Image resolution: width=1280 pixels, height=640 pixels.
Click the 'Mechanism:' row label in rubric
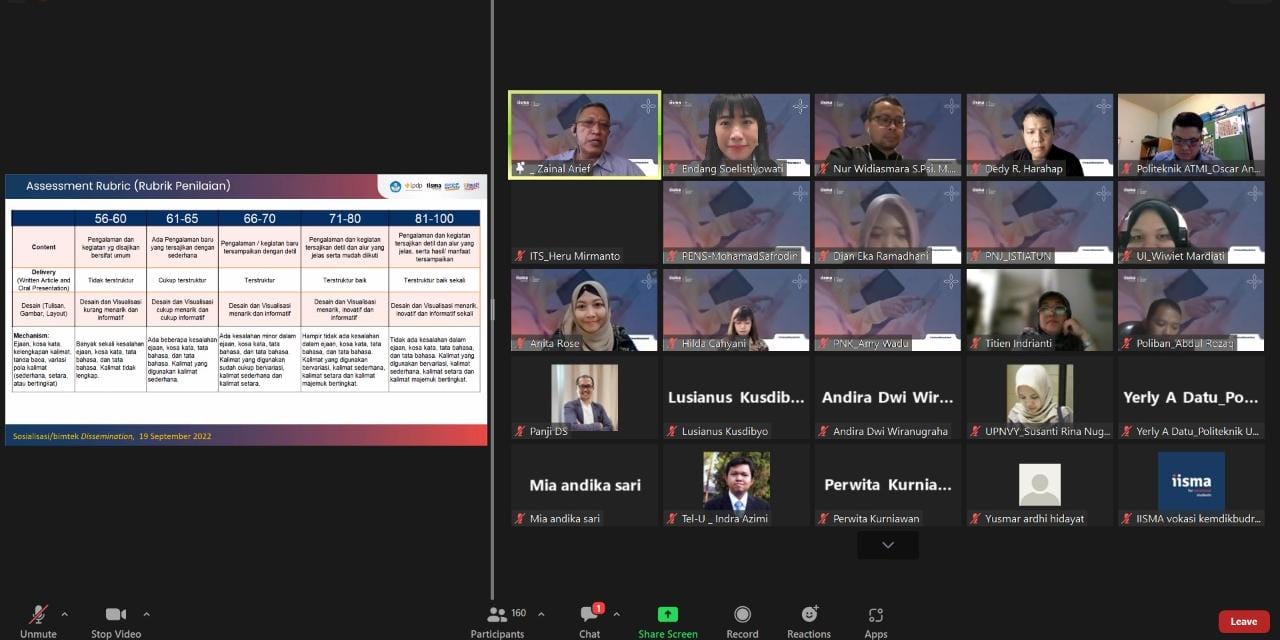pyautogui.click(x=43, y=360)
